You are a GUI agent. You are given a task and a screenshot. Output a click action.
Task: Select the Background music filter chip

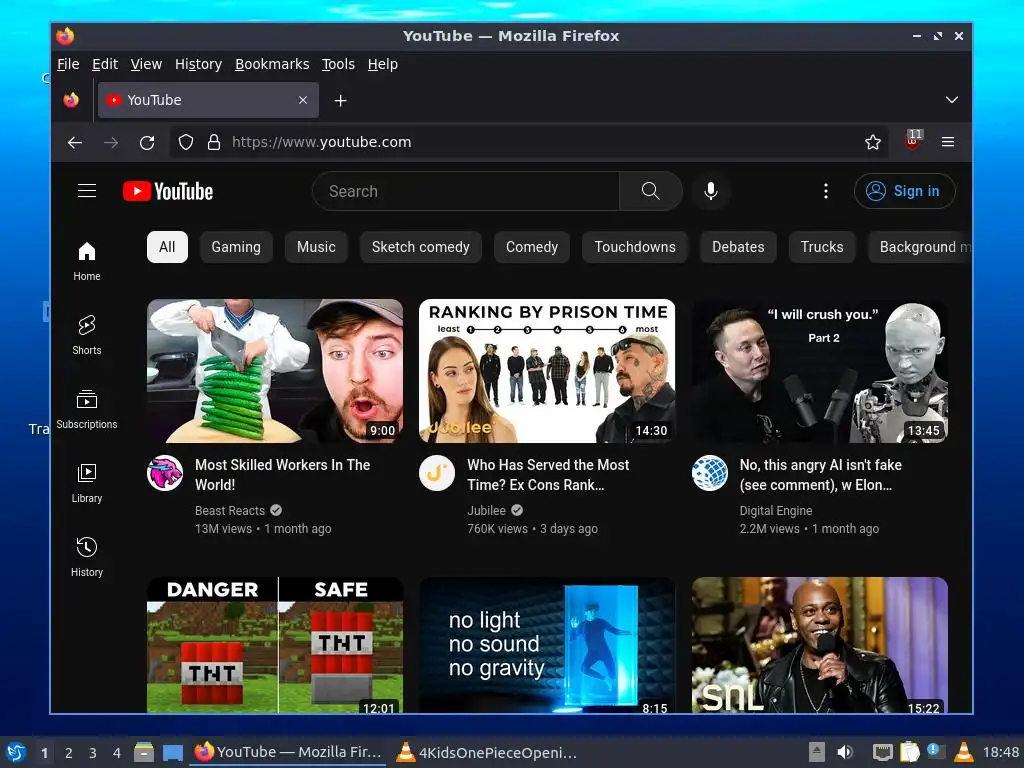tap(921, 247)
